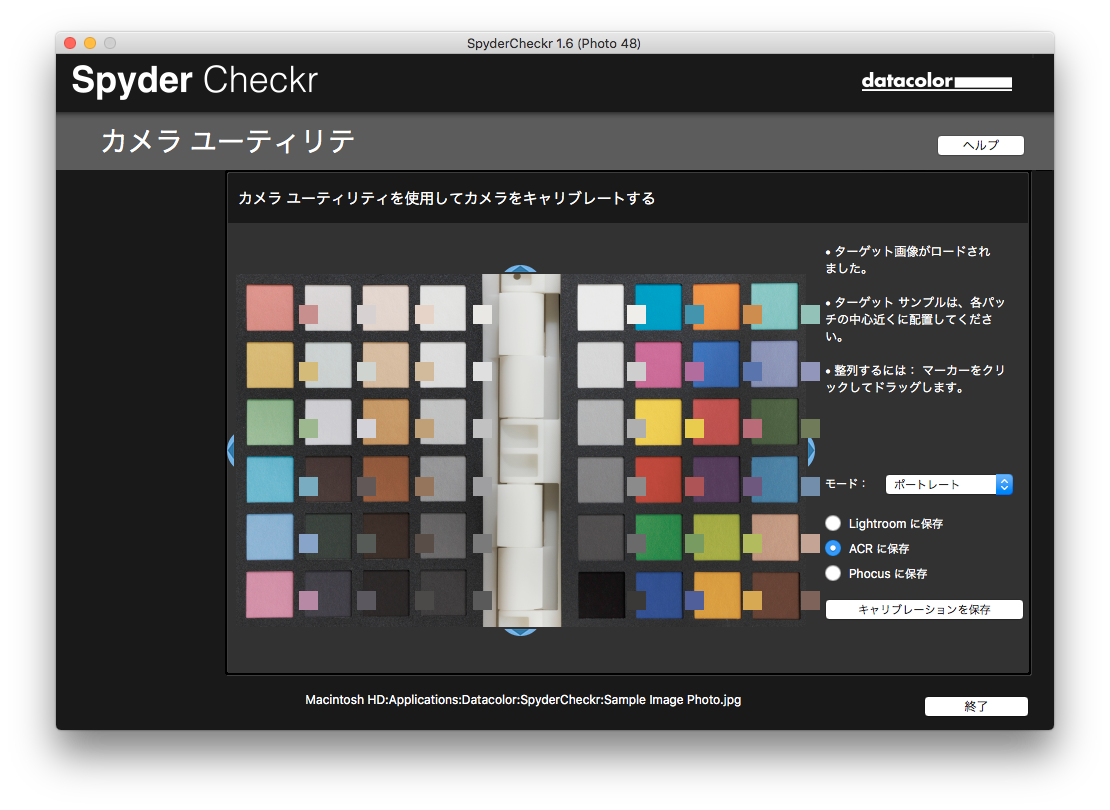This screenshot has width=1110, height=810.
Task: Click the cyan patch in the right panel's top row
Action: click(x=658, y=306)
